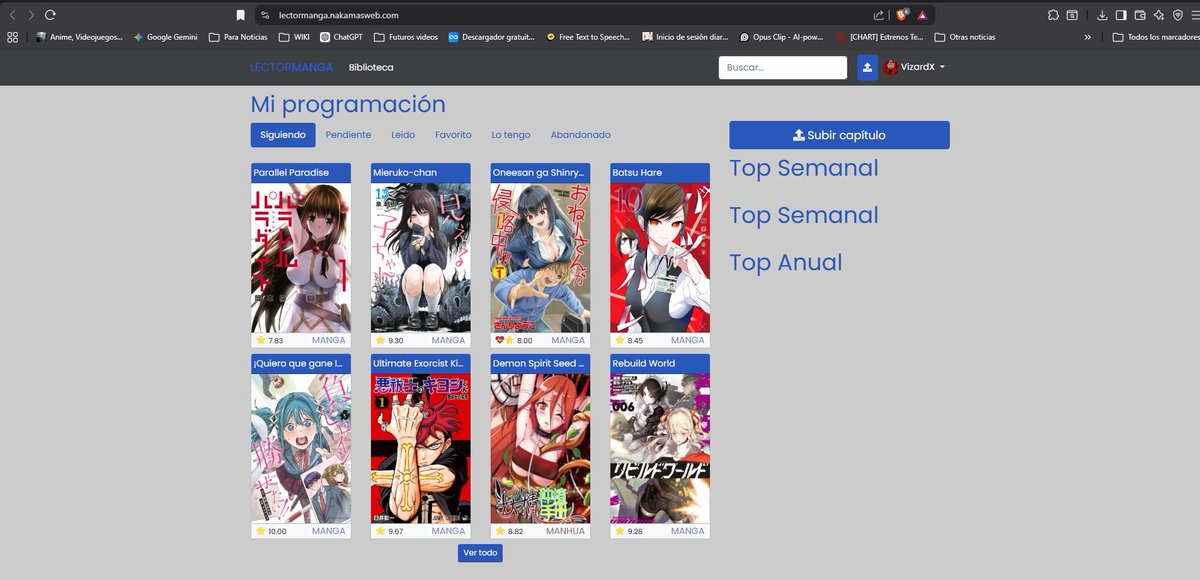Expand the Para Noticias bookmark folder
This screenshot has width=1200, height=580.
coord(238,37)
